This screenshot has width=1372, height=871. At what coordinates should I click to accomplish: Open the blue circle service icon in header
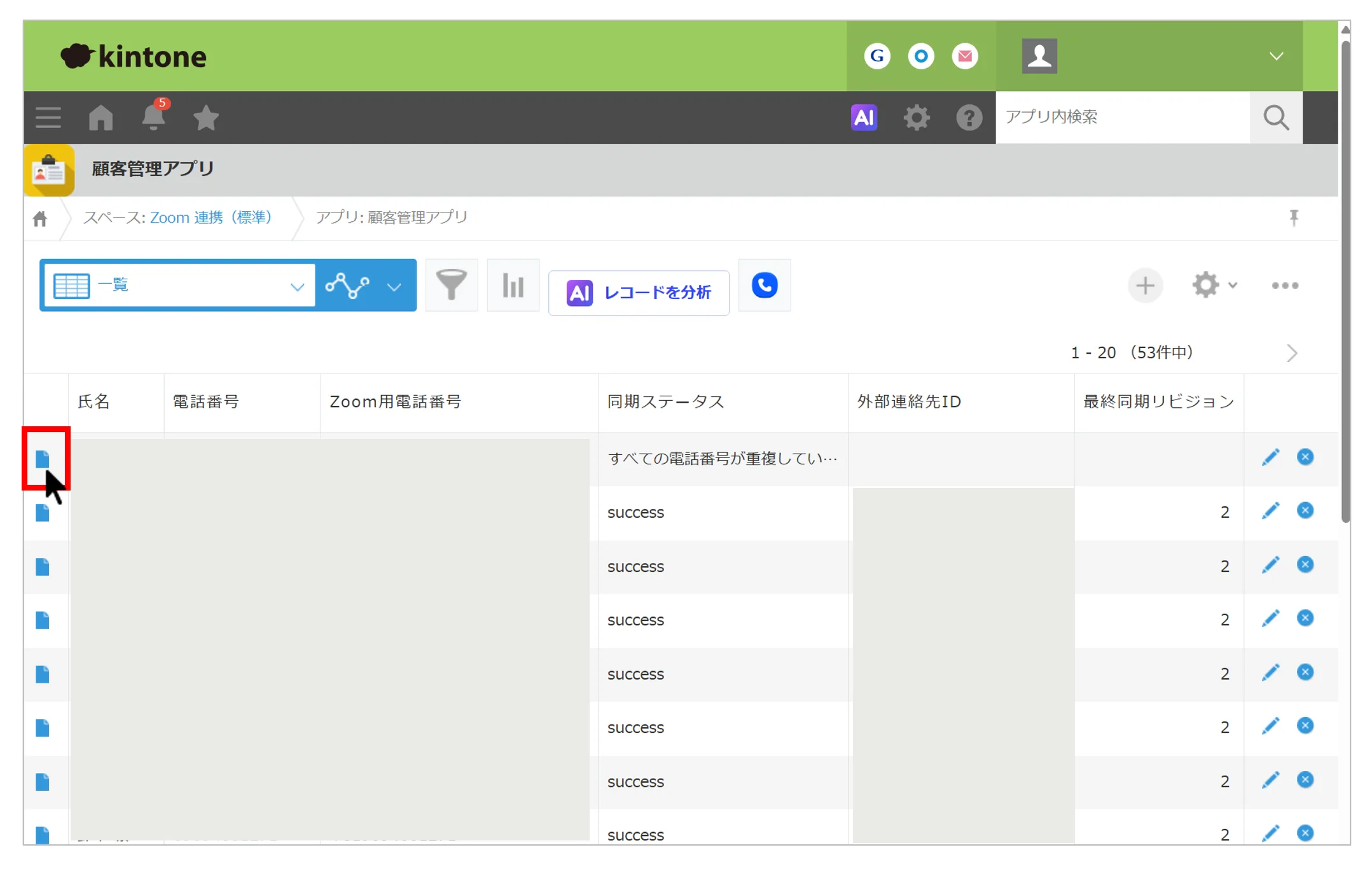tap(920, 56)
